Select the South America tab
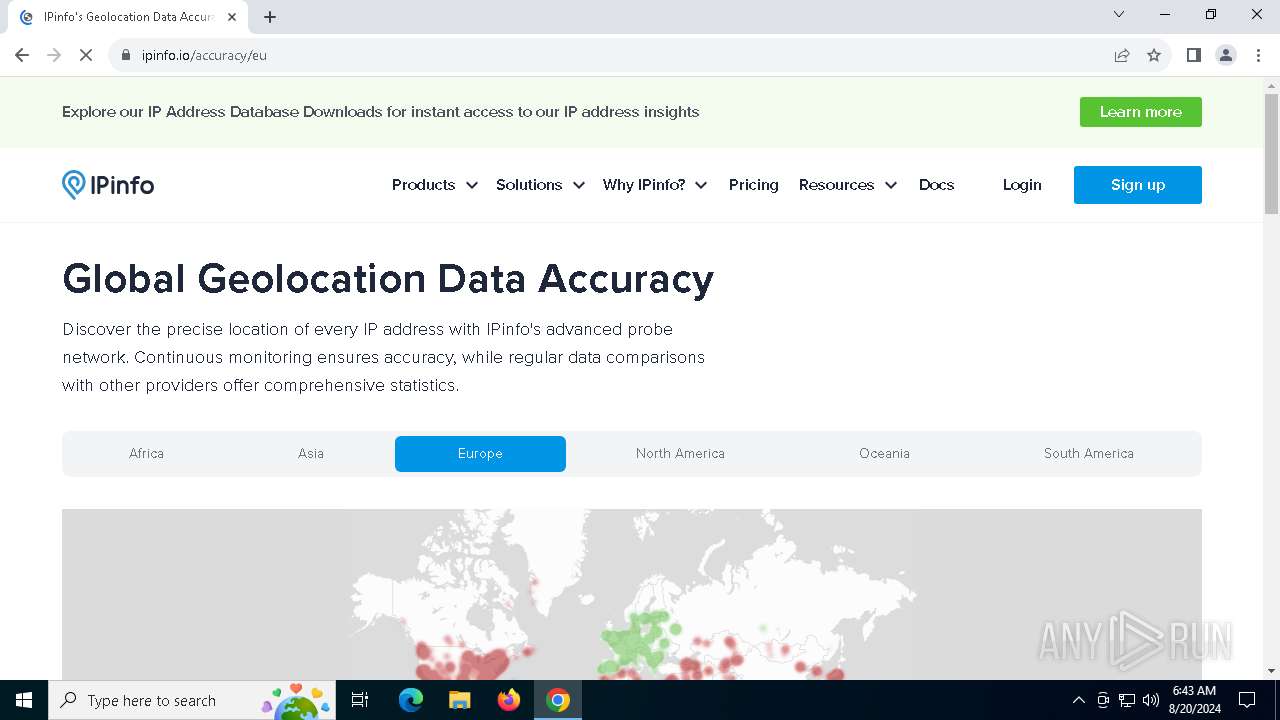 [x=1088, y=454]
